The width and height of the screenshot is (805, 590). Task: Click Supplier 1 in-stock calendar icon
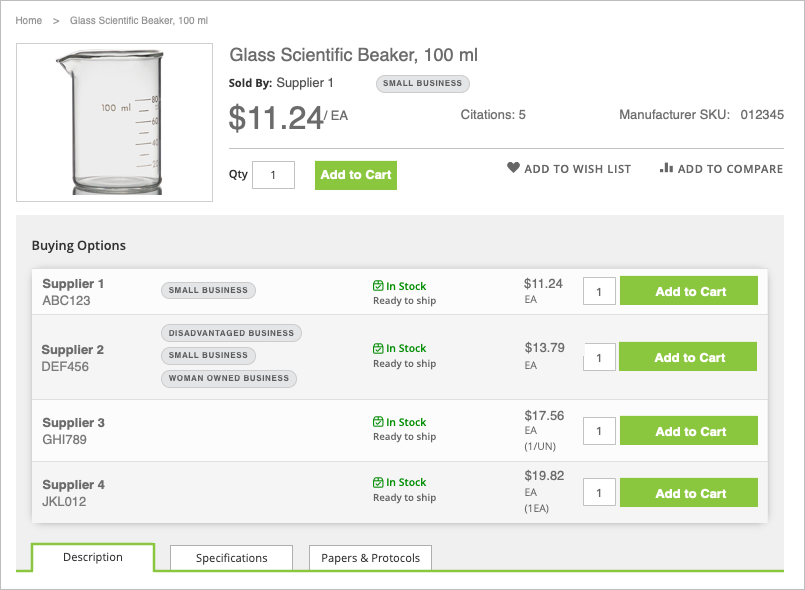[x=378, y=286]
